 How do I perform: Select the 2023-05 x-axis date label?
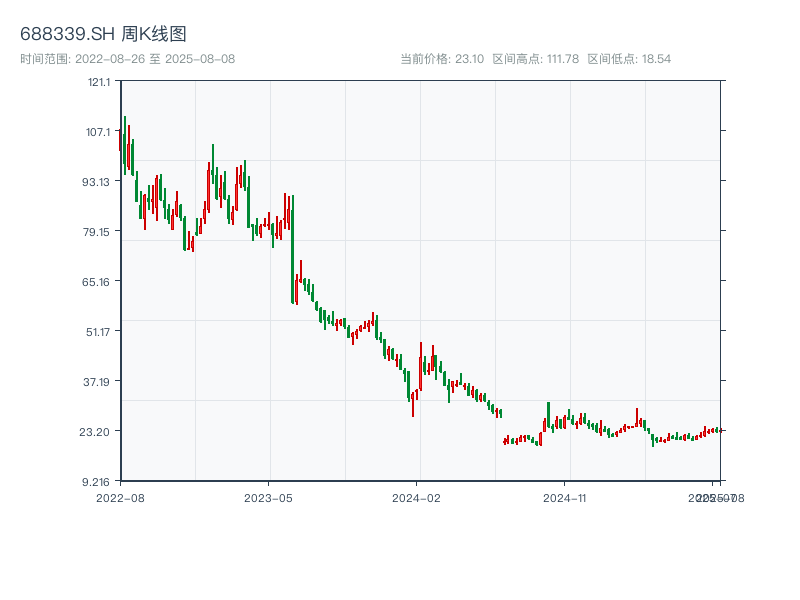tap(268, 497)
